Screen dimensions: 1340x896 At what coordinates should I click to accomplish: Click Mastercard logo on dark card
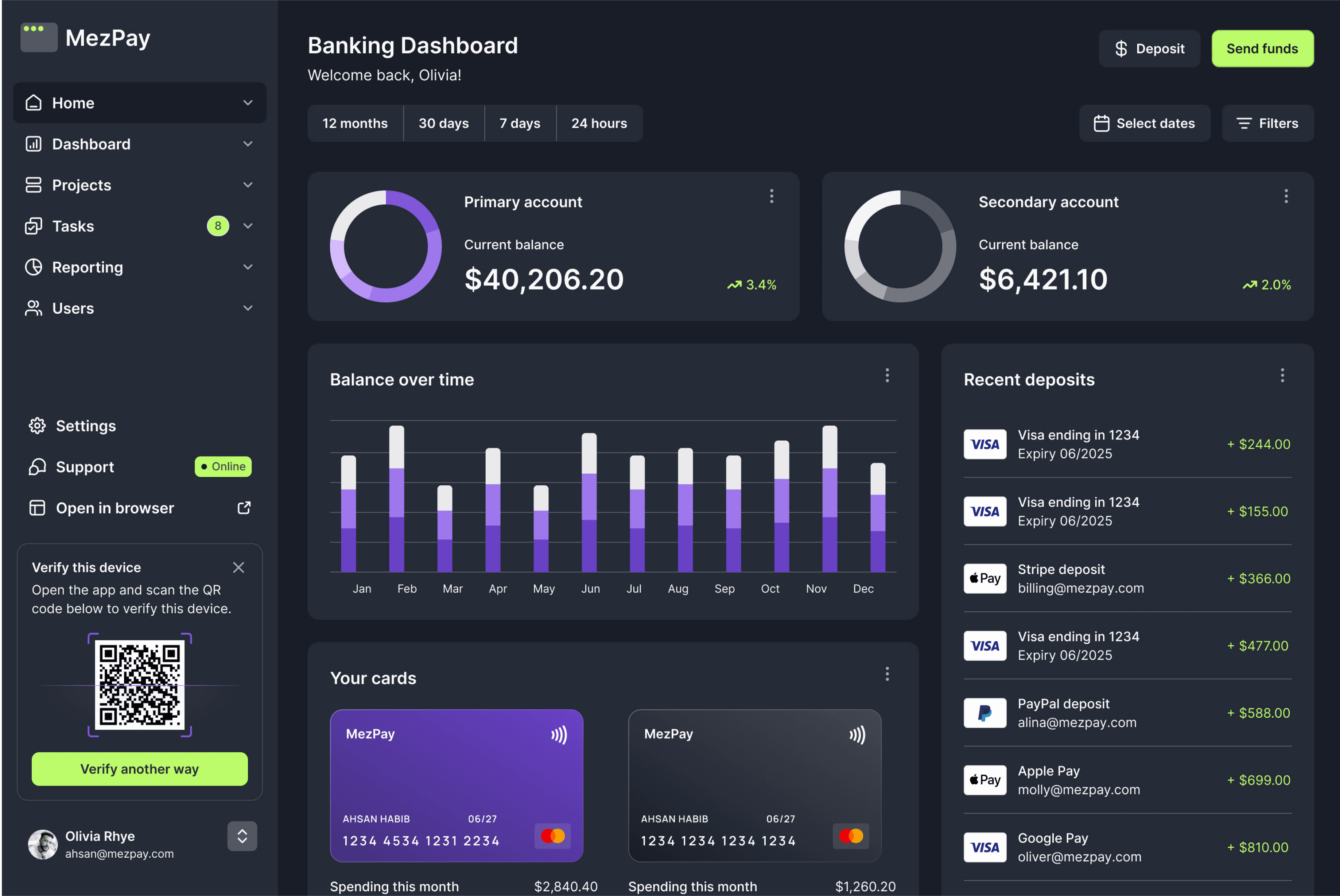click(851, 836)
